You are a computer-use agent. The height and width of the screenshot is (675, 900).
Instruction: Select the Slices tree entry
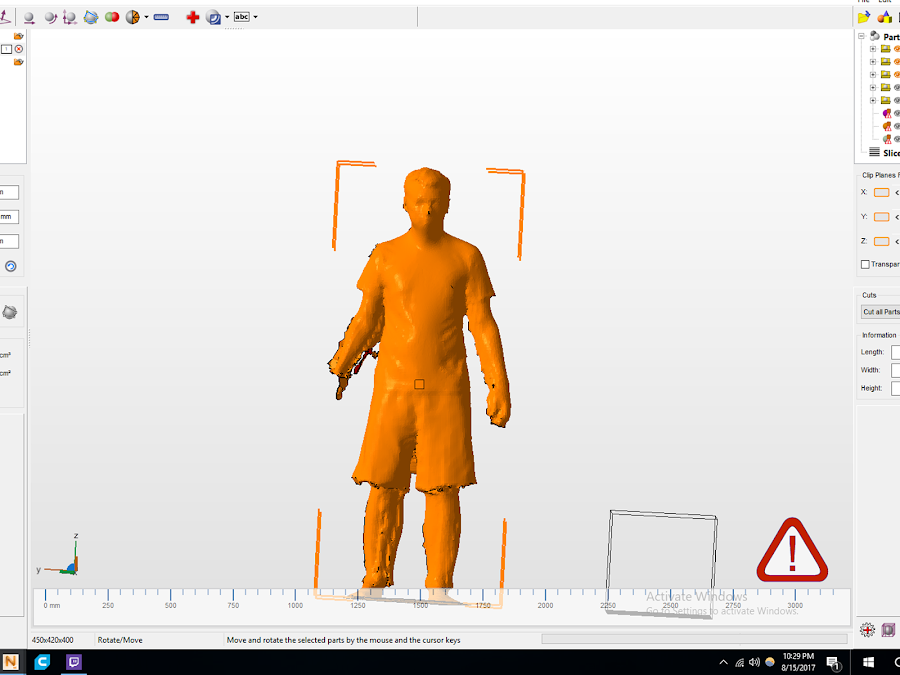coord(884,152)
